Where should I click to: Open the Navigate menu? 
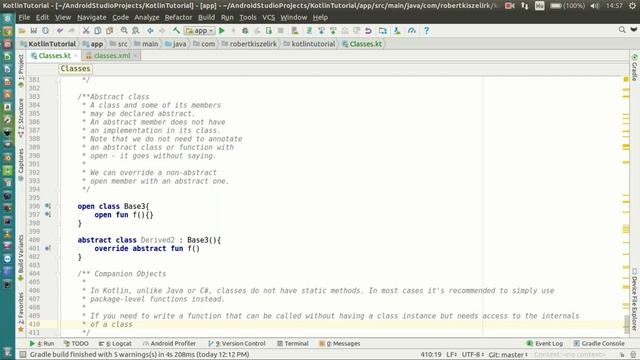91,17
